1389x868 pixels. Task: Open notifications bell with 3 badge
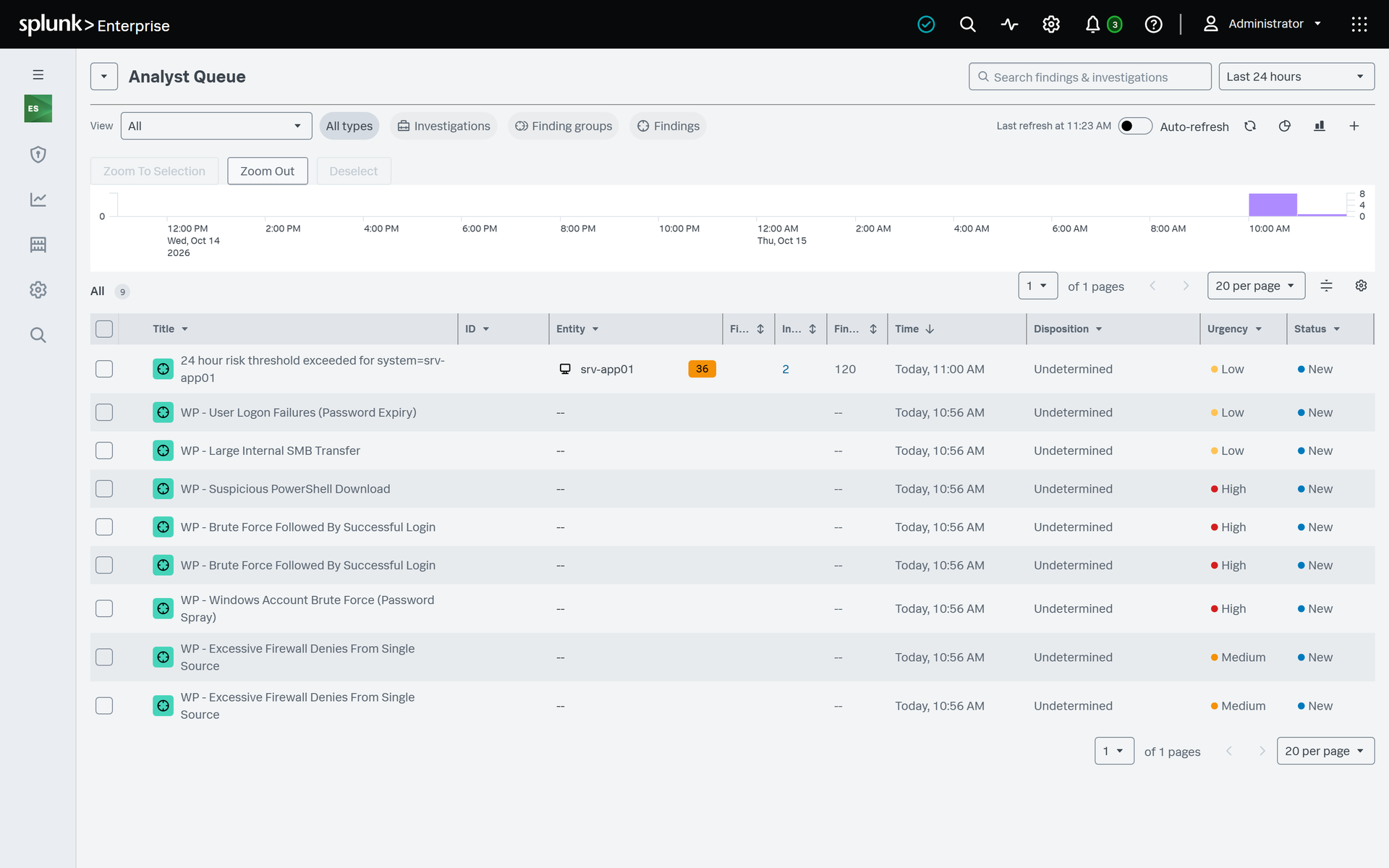point(1103,25)
